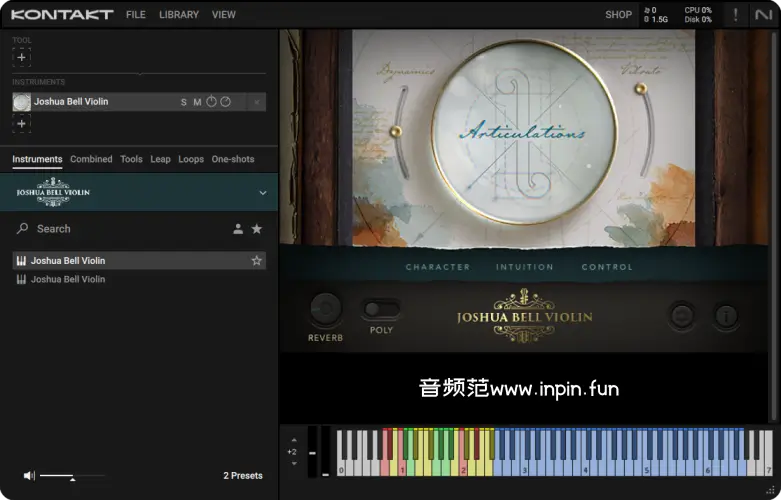This screenshot has height=500, width=781.
Task: Switch to the Instruments tab
Action: point(37,159)
